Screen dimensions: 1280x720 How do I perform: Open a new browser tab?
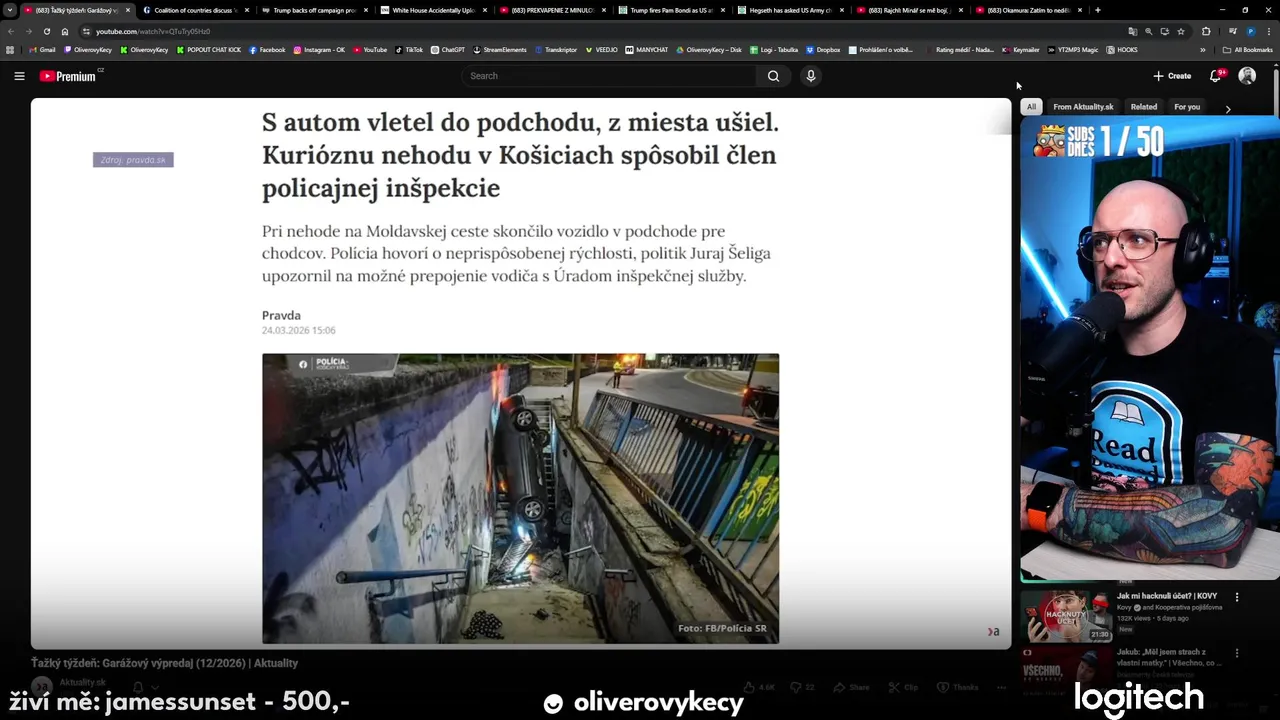1098,10
